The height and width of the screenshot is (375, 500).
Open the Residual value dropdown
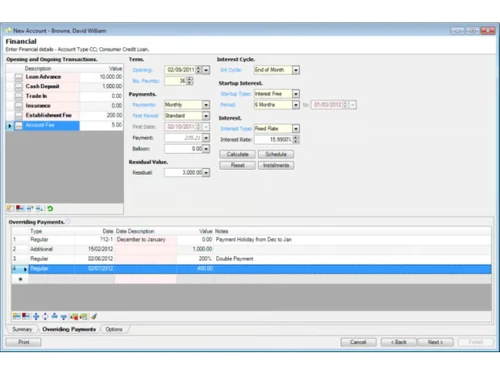pyautogui.click(x=206, y=173)
